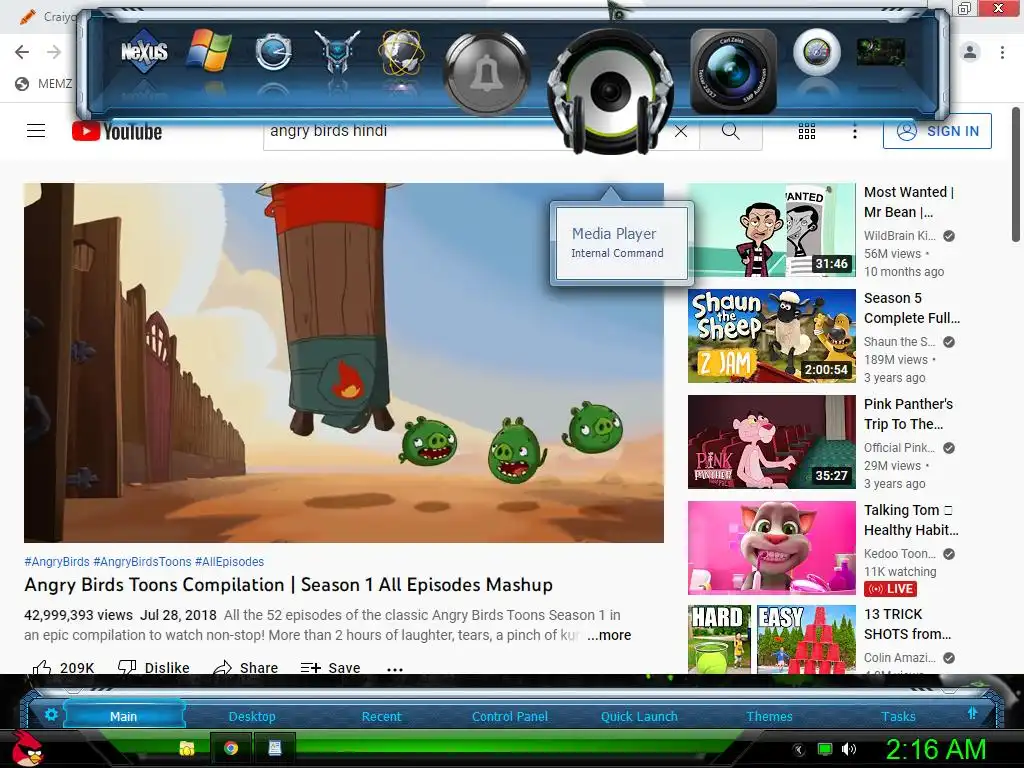Open the Chrome profile avatar icon

(x=970, y=52)
